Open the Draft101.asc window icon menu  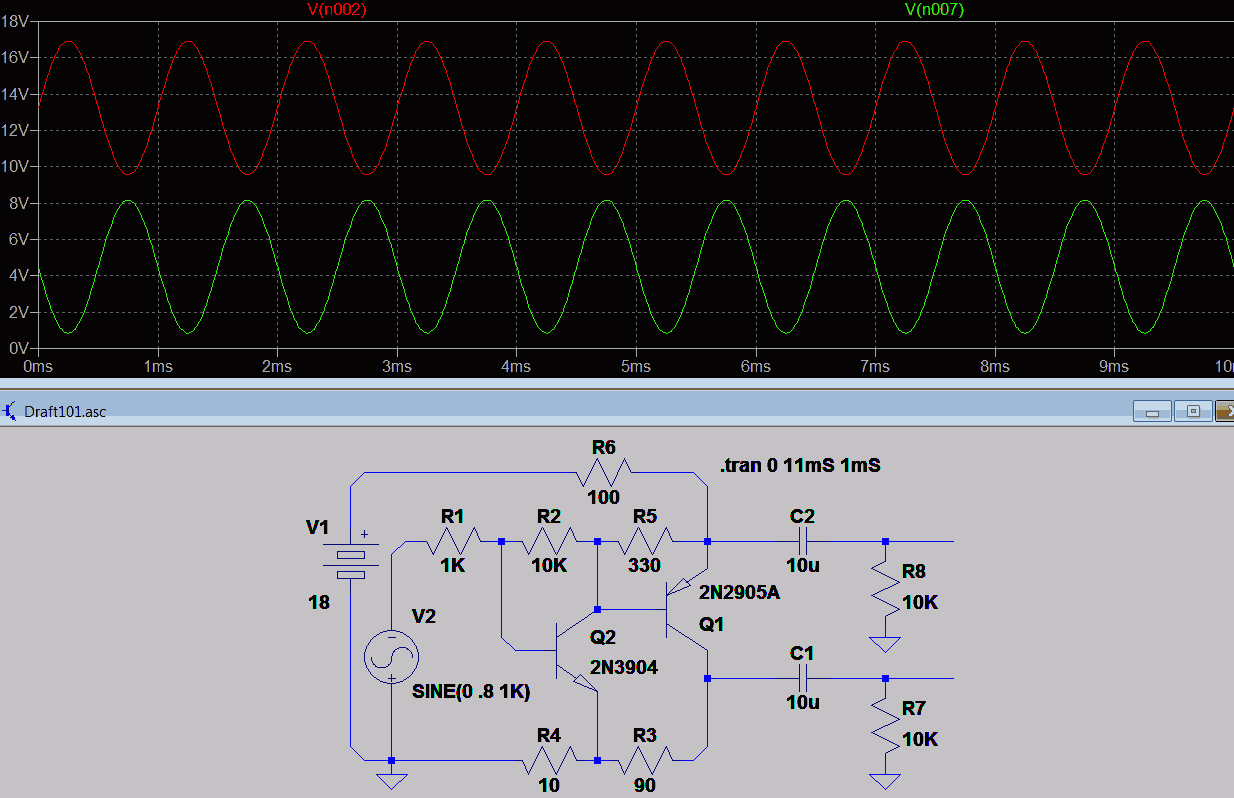click(x=11, y=411)
